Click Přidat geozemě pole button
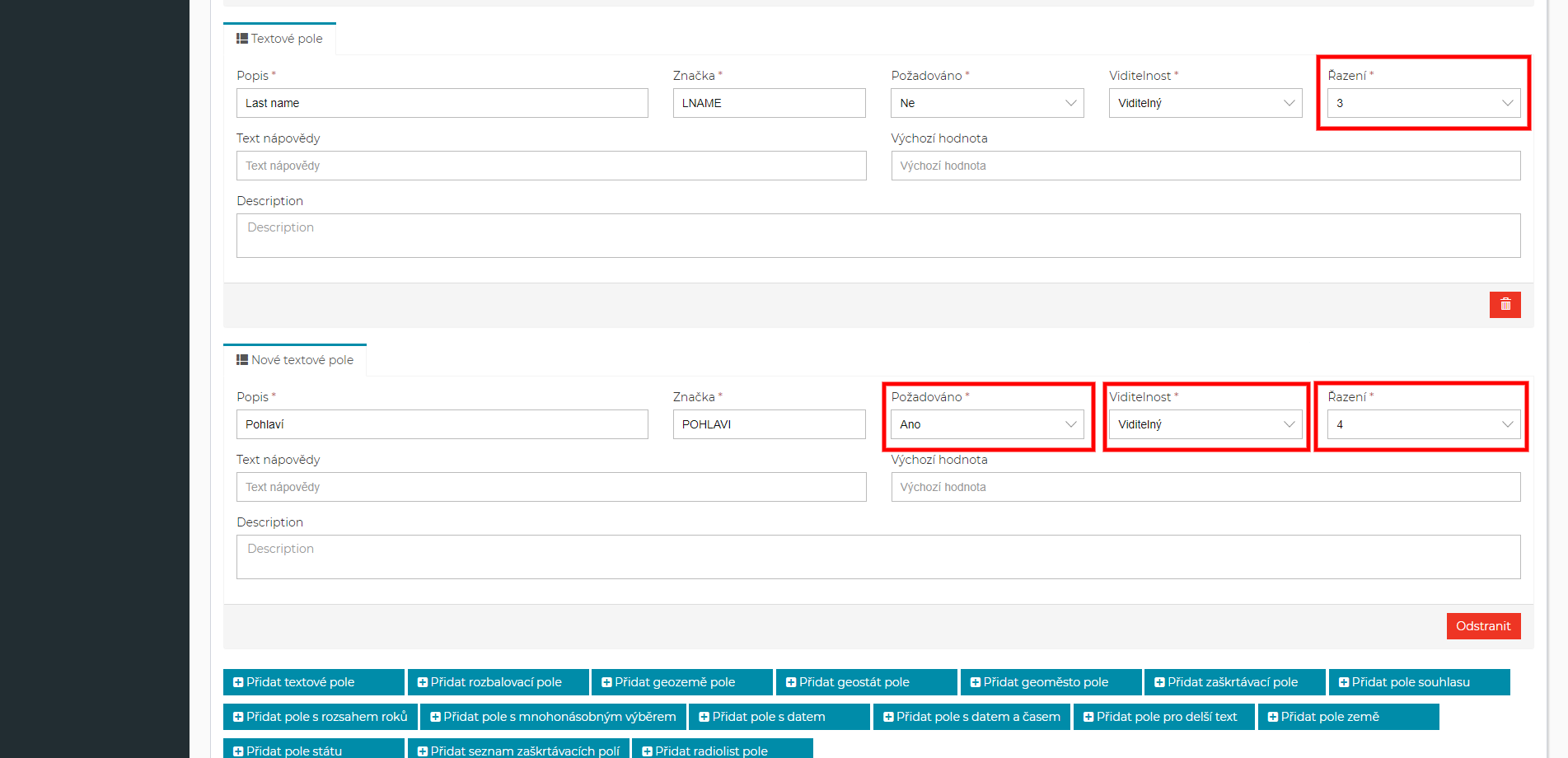The height and width of the screenshot is (758, 1568). pyautogui.click(x=682, y=682)
